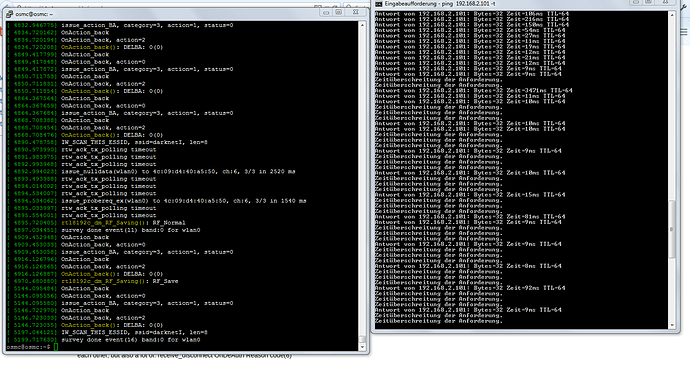Click the PuTTY scrollbar down arrow
Screen dimensions: 690x367
point(363,347)
